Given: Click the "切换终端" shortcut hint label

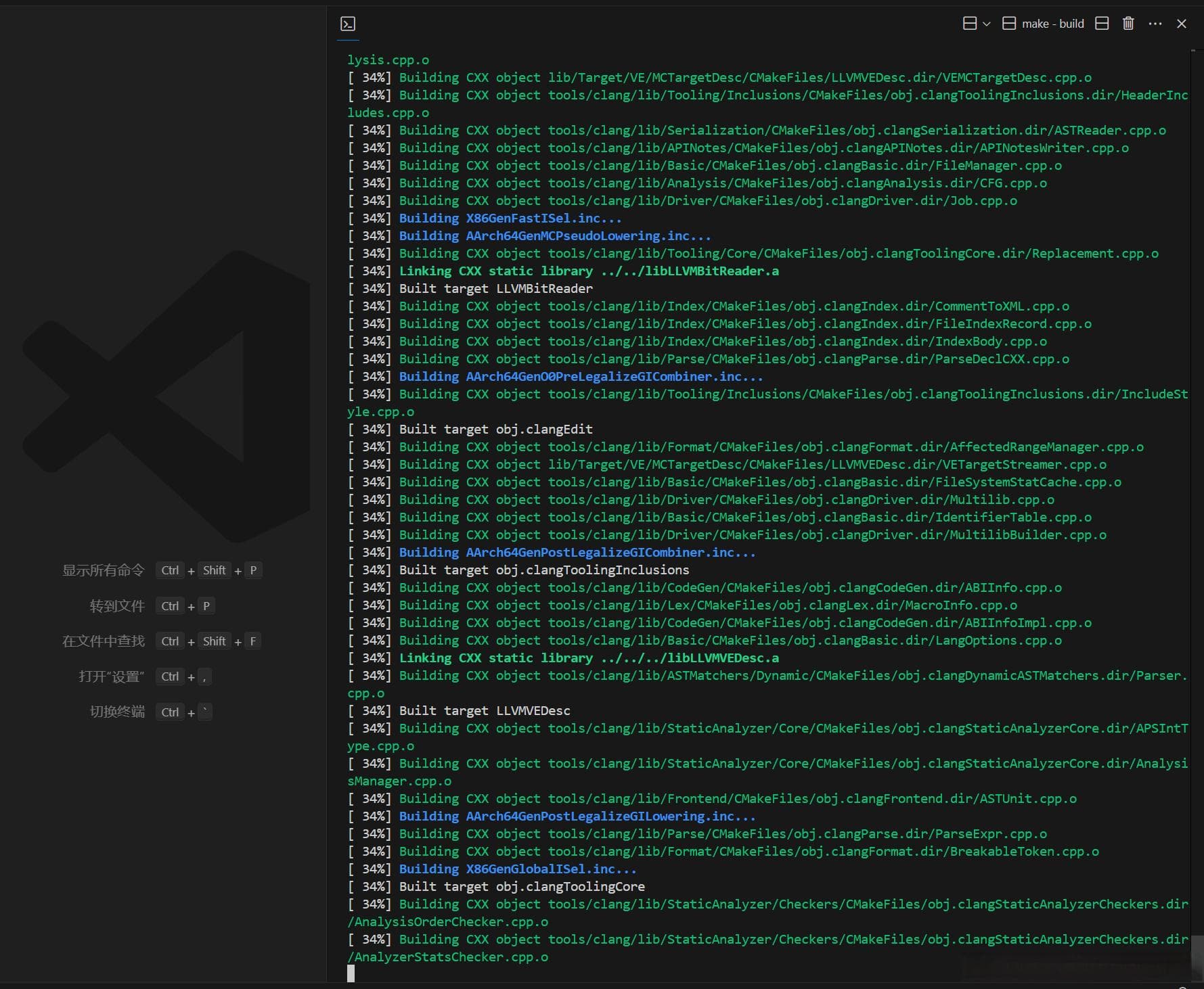Looking at the screenshot, I should 117,712.
